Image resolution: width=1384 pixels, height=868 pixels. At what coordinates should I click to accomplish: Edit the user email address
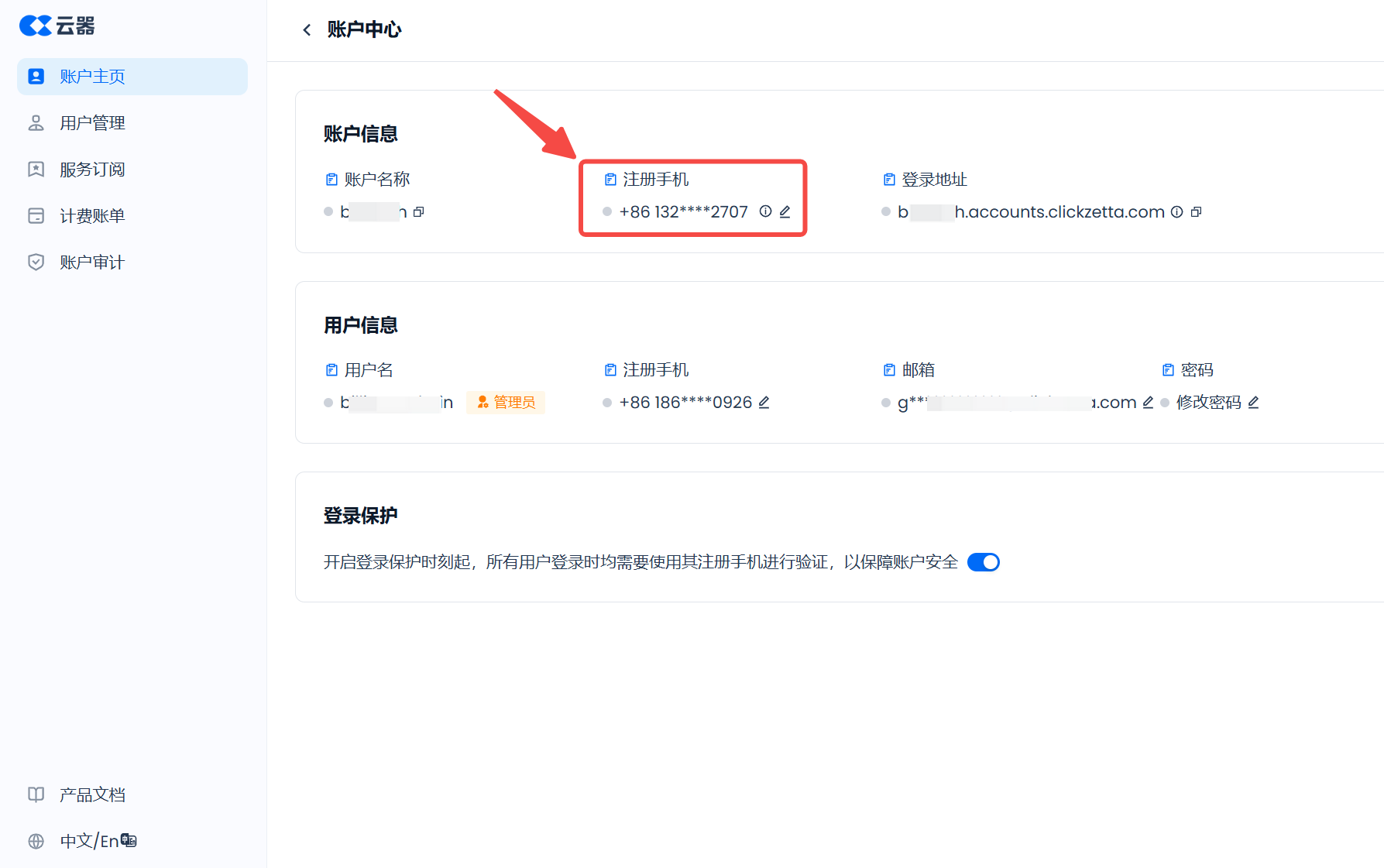coord(1148,403)
